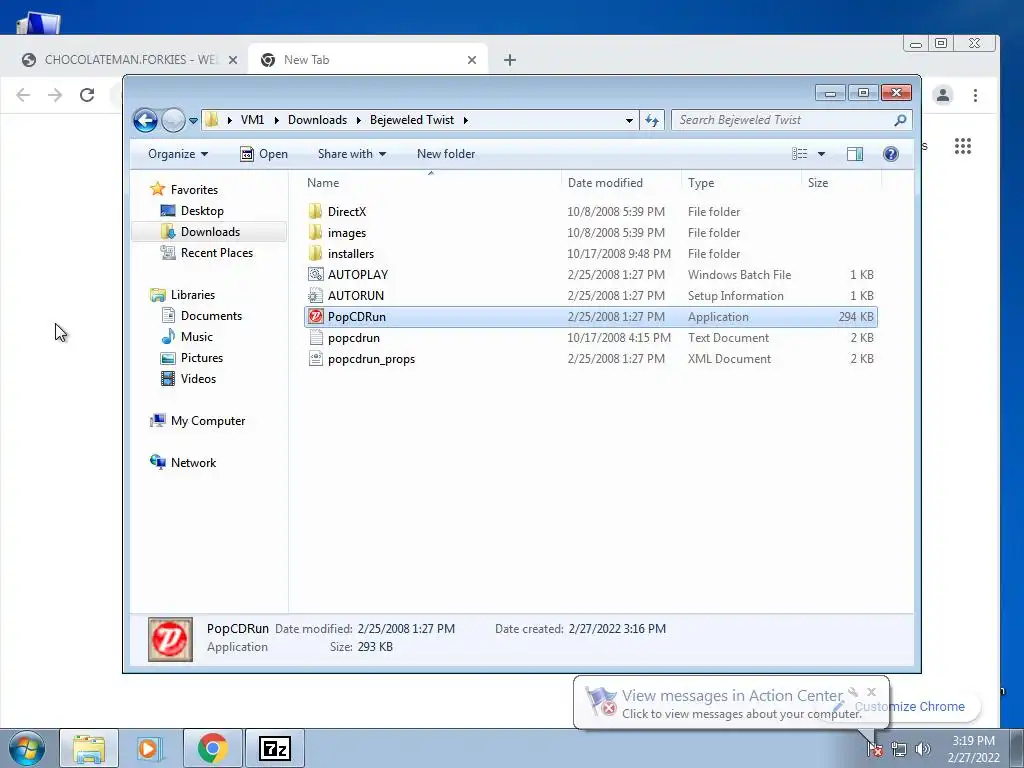1024x768 pixels.
Task: Select the DirectX folder icon
Action: pos(315,212)
